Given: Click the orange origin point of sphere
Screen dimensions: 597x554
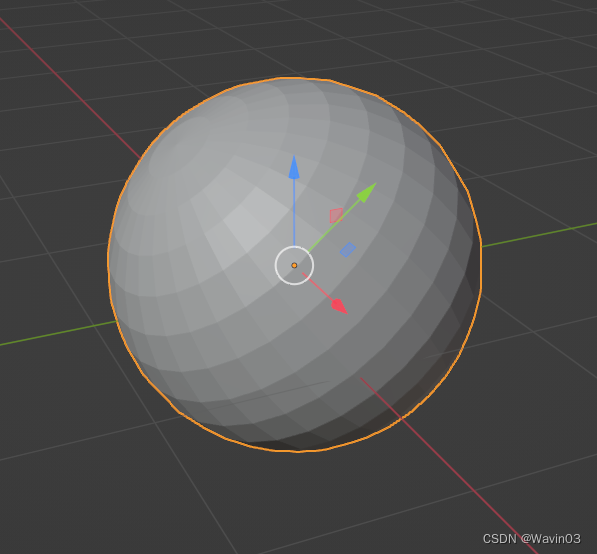Looking at the screenshot, I should click(x=294, y=265).
